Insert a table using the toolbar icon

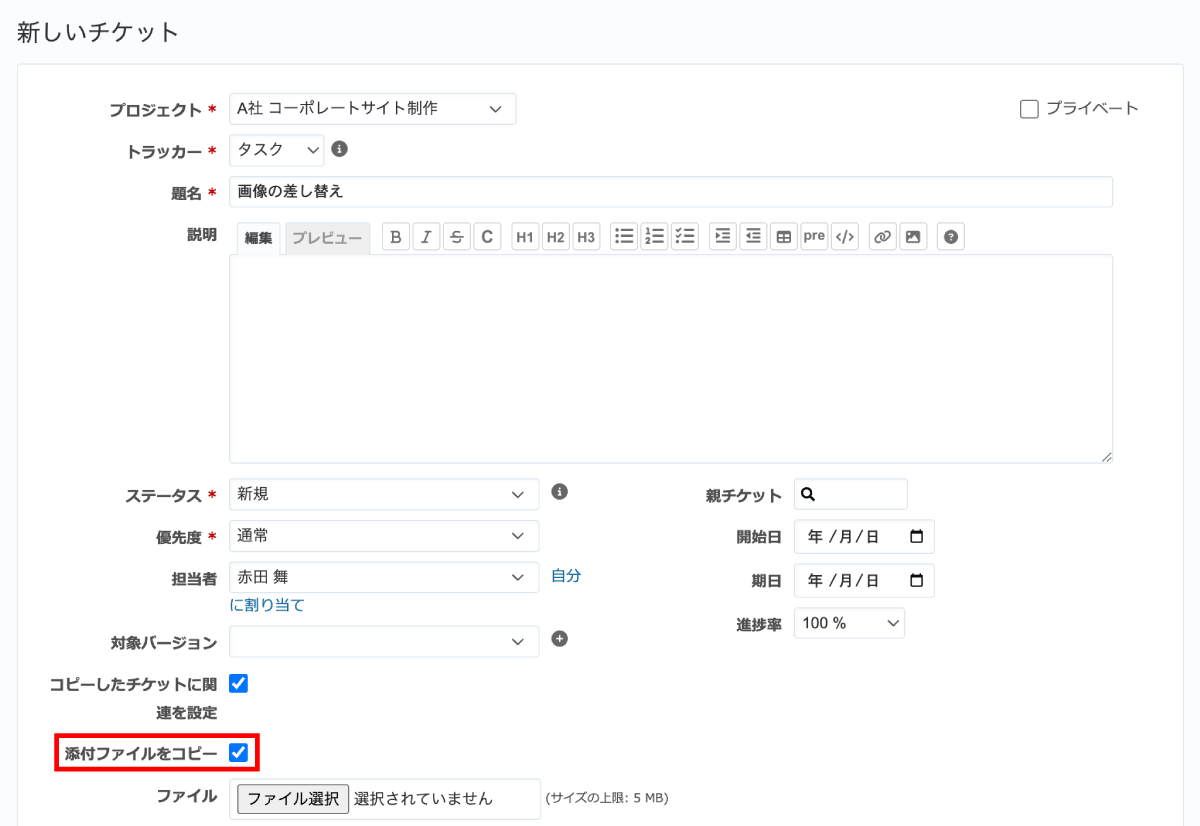[784, 237]
